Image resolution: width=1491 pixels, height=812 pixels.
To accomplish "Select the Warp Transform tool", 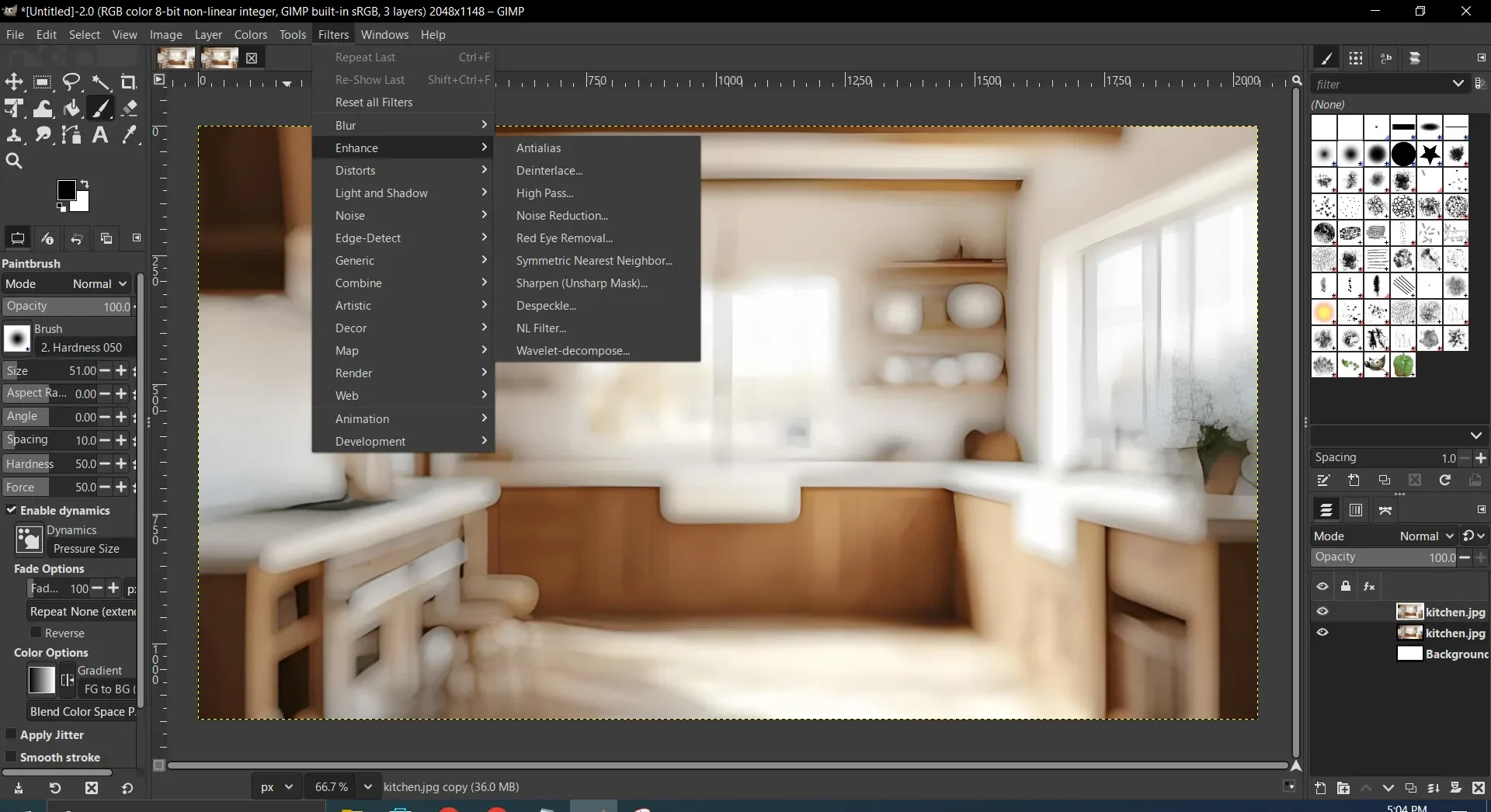I will click(43, 109).
